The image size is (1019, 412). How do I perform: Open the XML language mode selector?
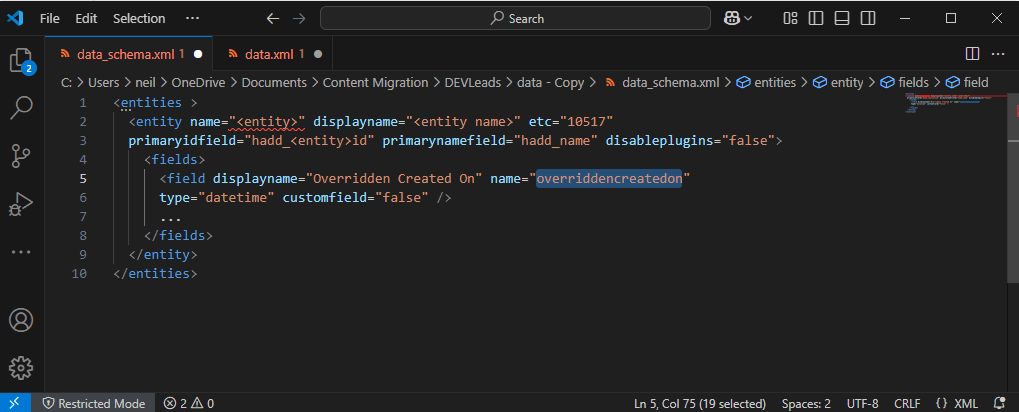coord(957,403)
